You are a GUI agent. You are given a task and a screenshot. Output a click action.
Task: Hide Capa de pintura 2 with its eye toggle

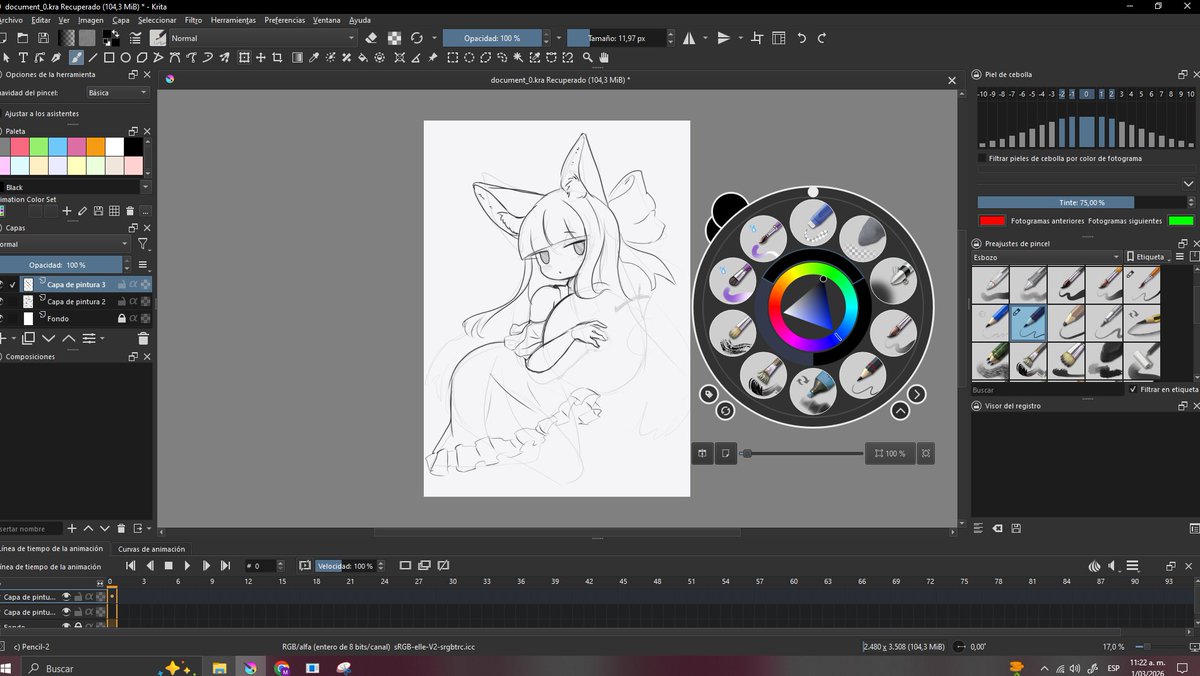coord(4,301)
